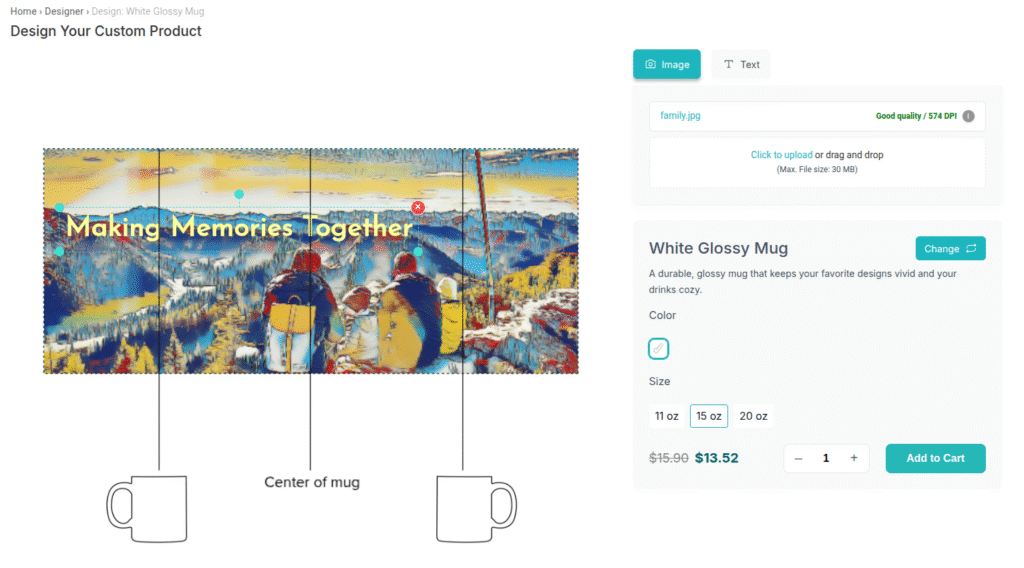Pick the white color swatch
The width and height of the screenshot is (1024, 568).
point(658,348)
